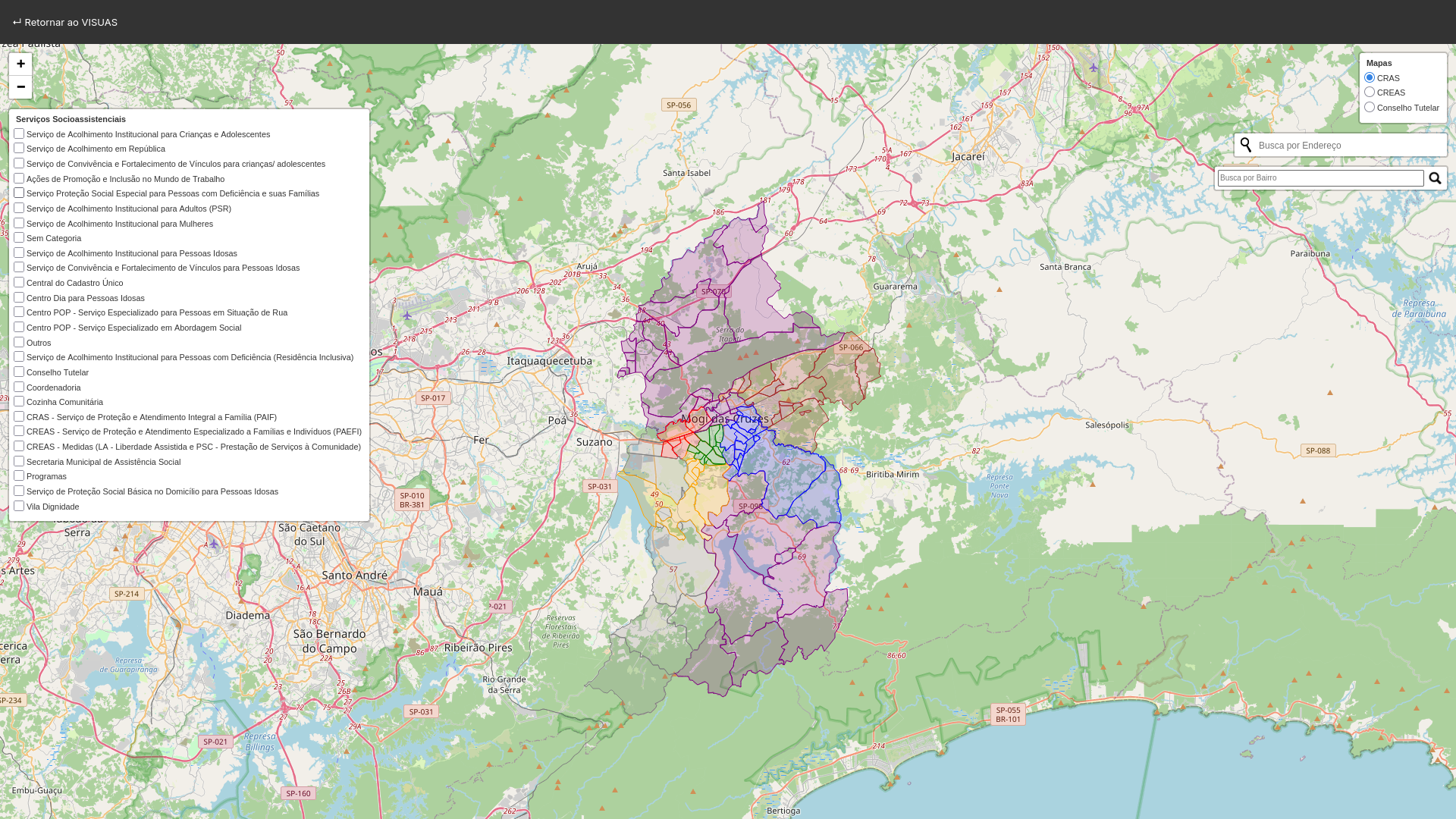The image size is (1456, 819).
Task: Enable Proteção Social Básica no Domicílio Idosos
Action: click(19, 491)
